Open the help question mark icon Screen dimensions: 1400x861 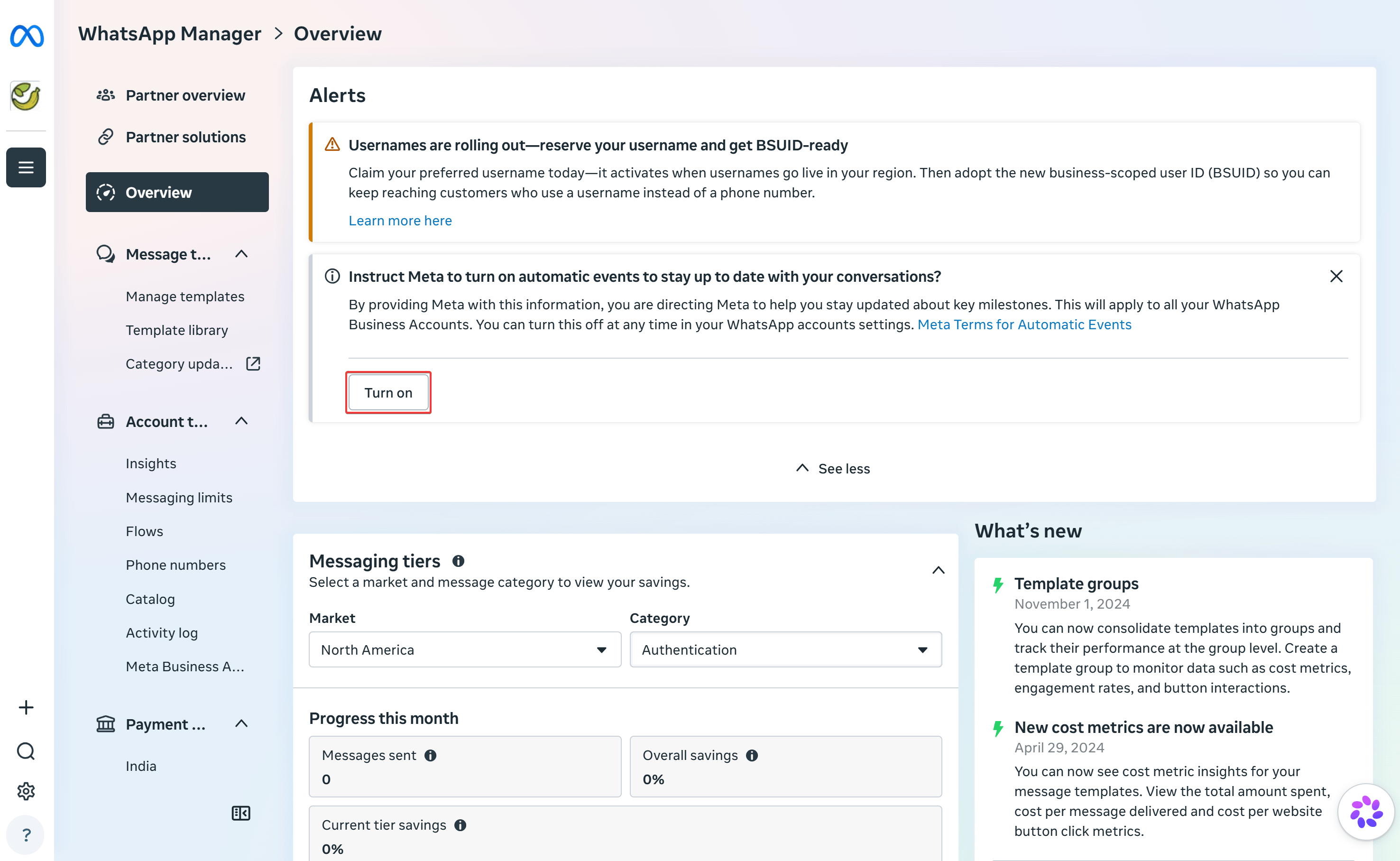pos(26,835)
